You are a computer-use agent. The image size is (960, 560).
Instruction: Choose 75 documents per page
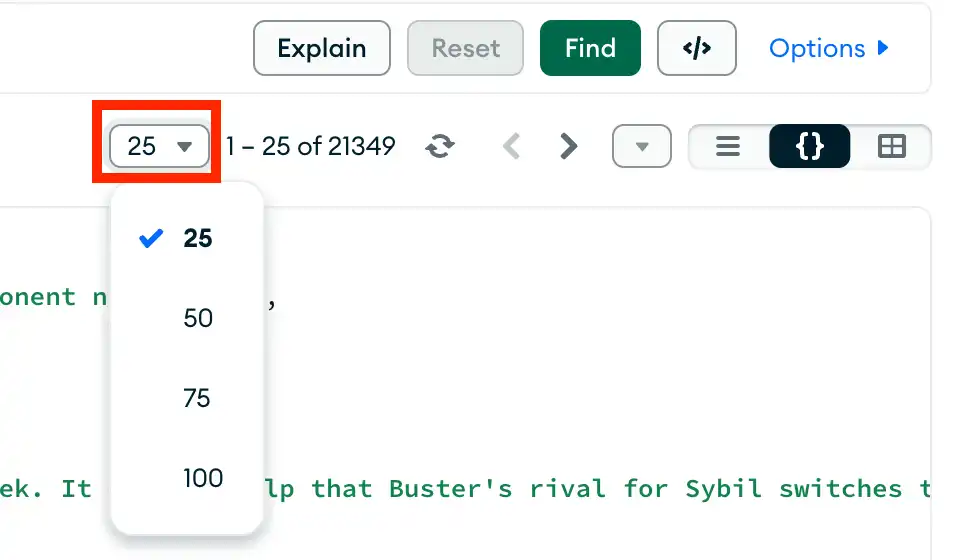197,398
